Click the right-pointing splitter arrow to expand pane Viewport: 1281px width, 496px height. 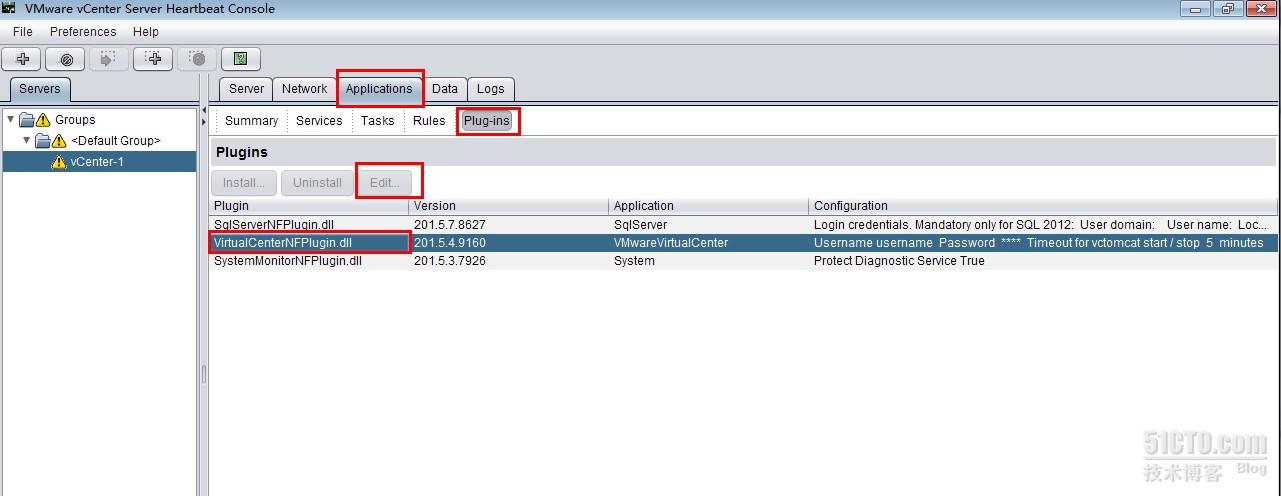(204, 122)
